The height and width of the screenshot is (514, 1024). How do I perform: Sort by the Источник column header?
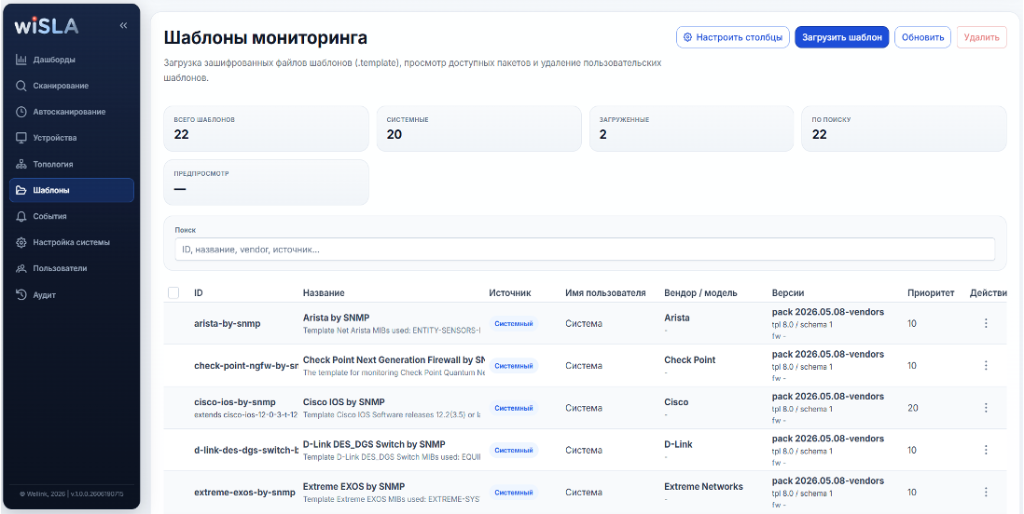(510, 293)
